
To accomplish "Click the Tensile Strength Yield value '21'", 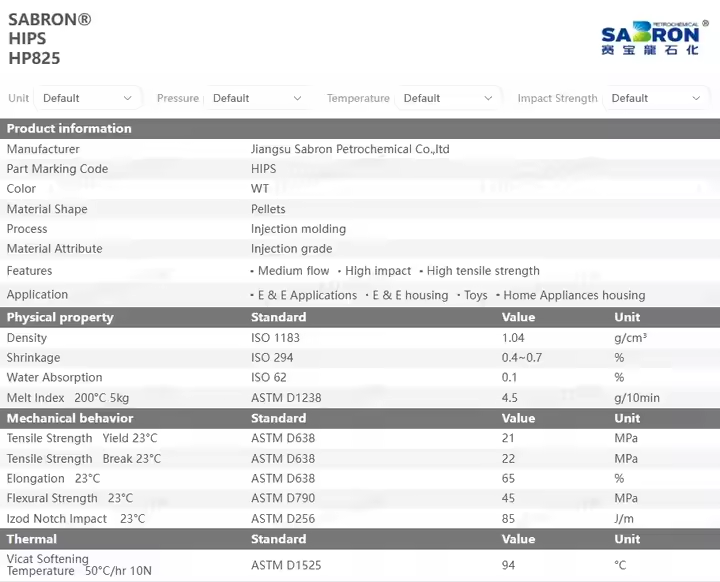I will click(x=508, y=438).
